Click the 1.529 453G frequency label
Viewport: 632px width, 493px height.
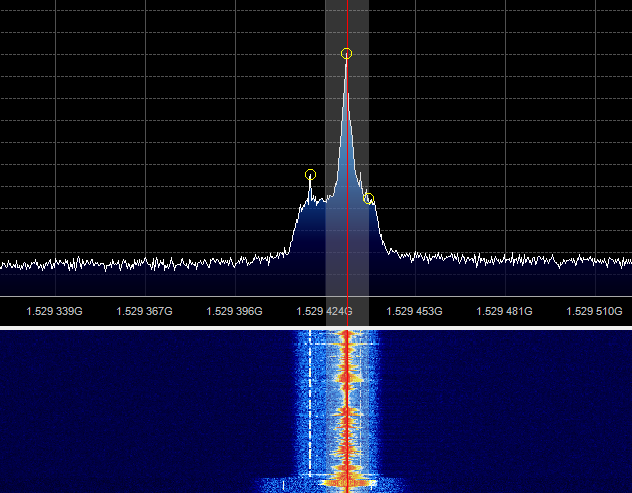(x=414, y=311)
